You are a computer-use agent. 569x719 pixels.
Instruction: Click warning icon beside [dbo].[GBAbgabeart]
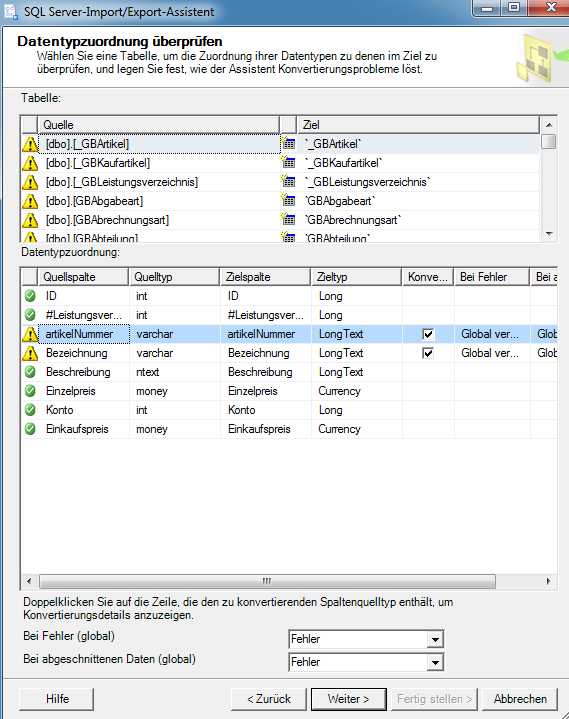30,201
